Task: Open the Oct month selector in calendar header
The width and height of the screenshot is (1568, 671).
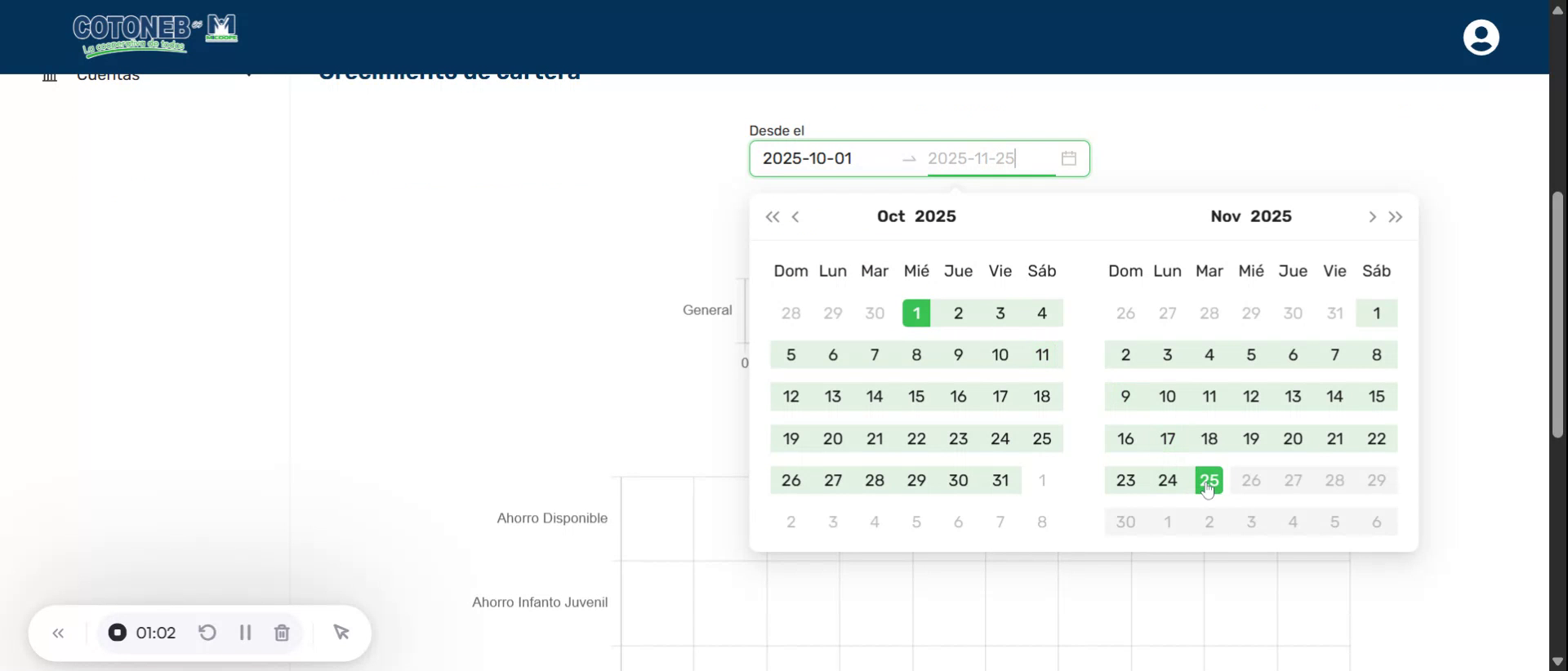Action: (891, 216)
